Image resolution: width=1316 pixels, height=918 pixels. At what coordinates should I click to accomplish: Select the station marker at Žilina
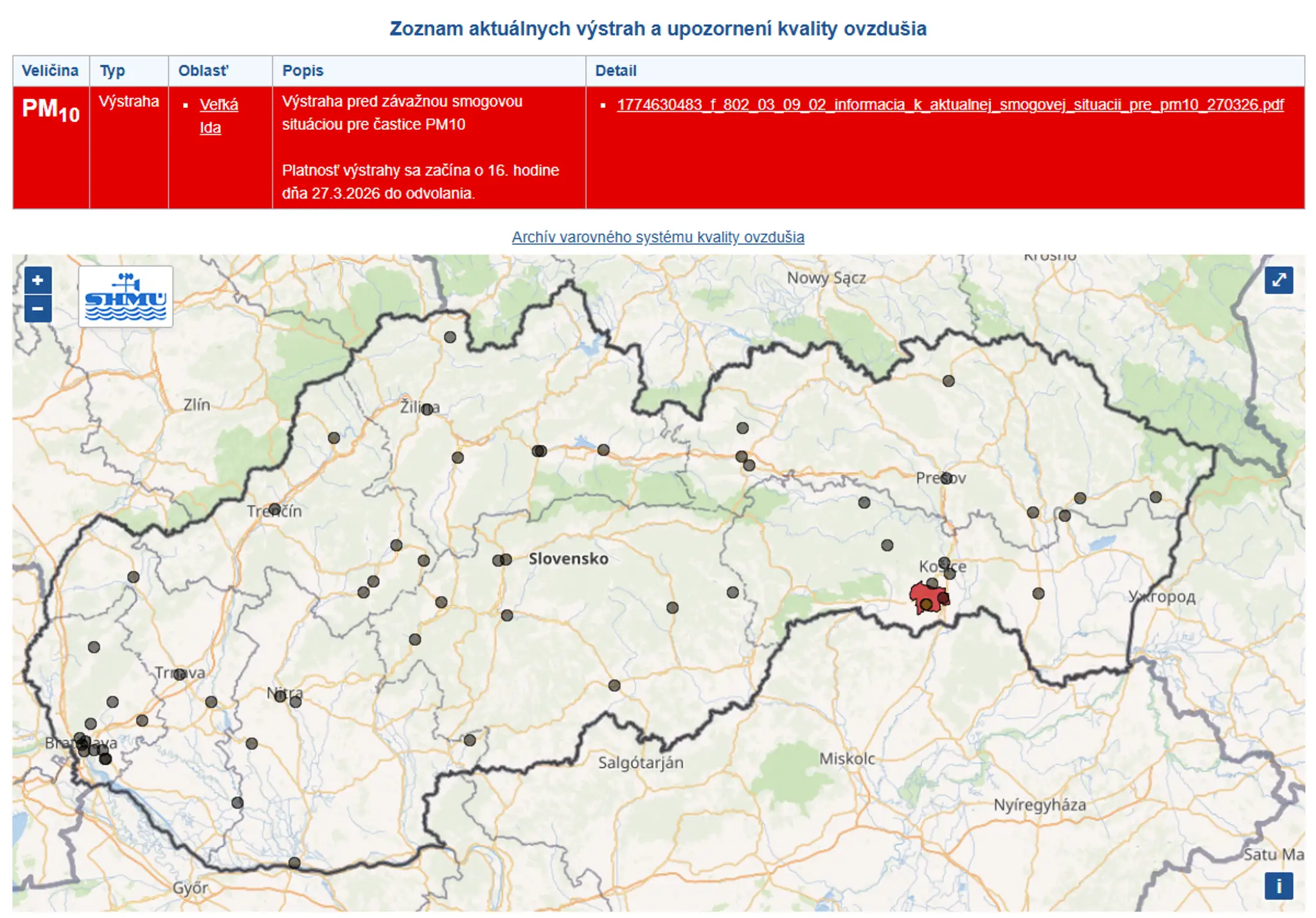coord(427,409)
